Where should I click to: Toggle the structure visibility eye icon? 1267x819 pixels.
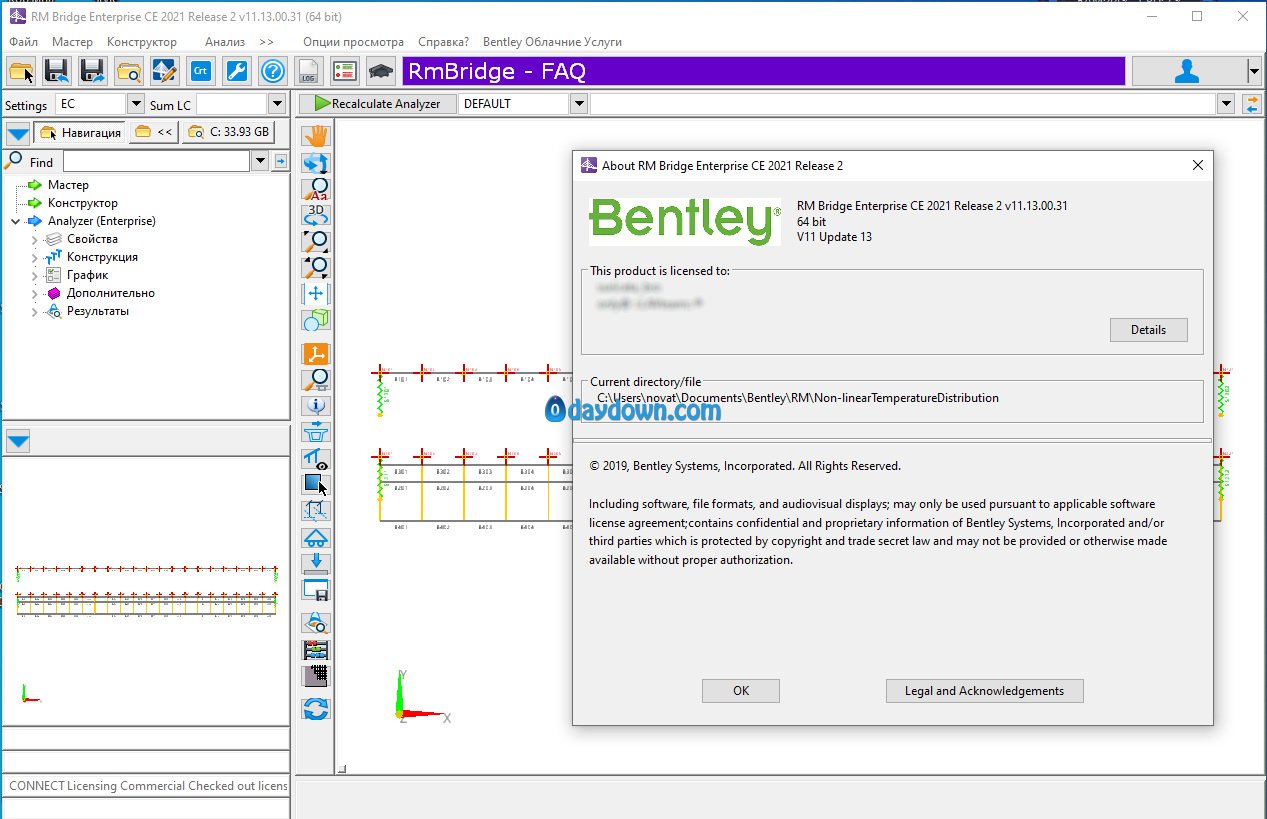[316, 459]
